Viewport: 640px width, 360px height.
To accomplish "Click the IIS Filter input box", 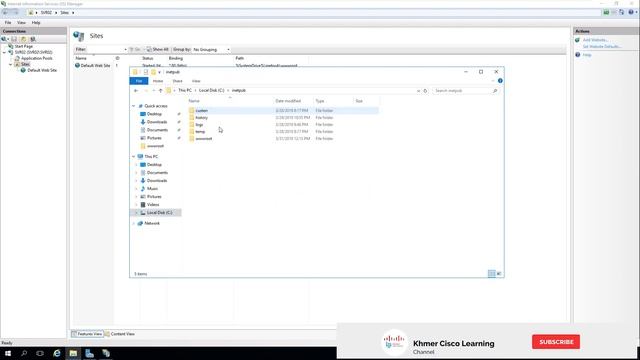I will coord(107,49).
